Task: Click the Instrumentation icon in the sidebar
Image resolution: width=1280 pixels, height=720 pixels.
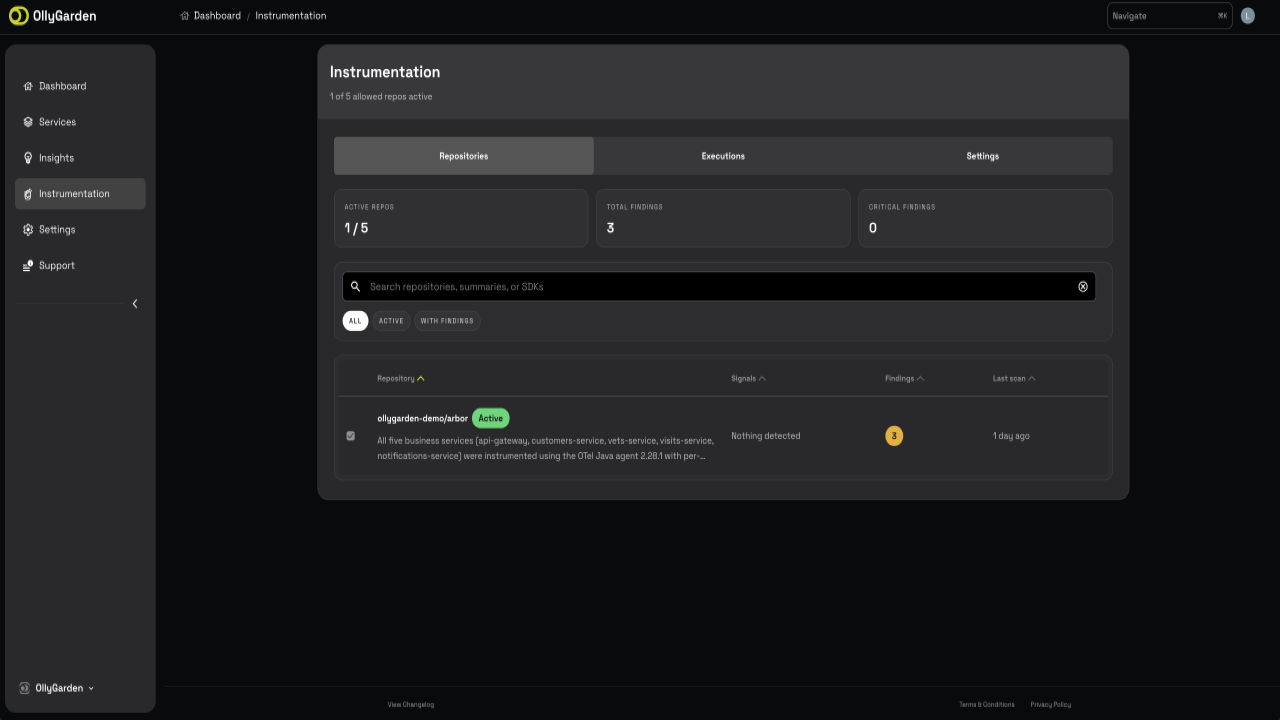Action: point(28,194)
